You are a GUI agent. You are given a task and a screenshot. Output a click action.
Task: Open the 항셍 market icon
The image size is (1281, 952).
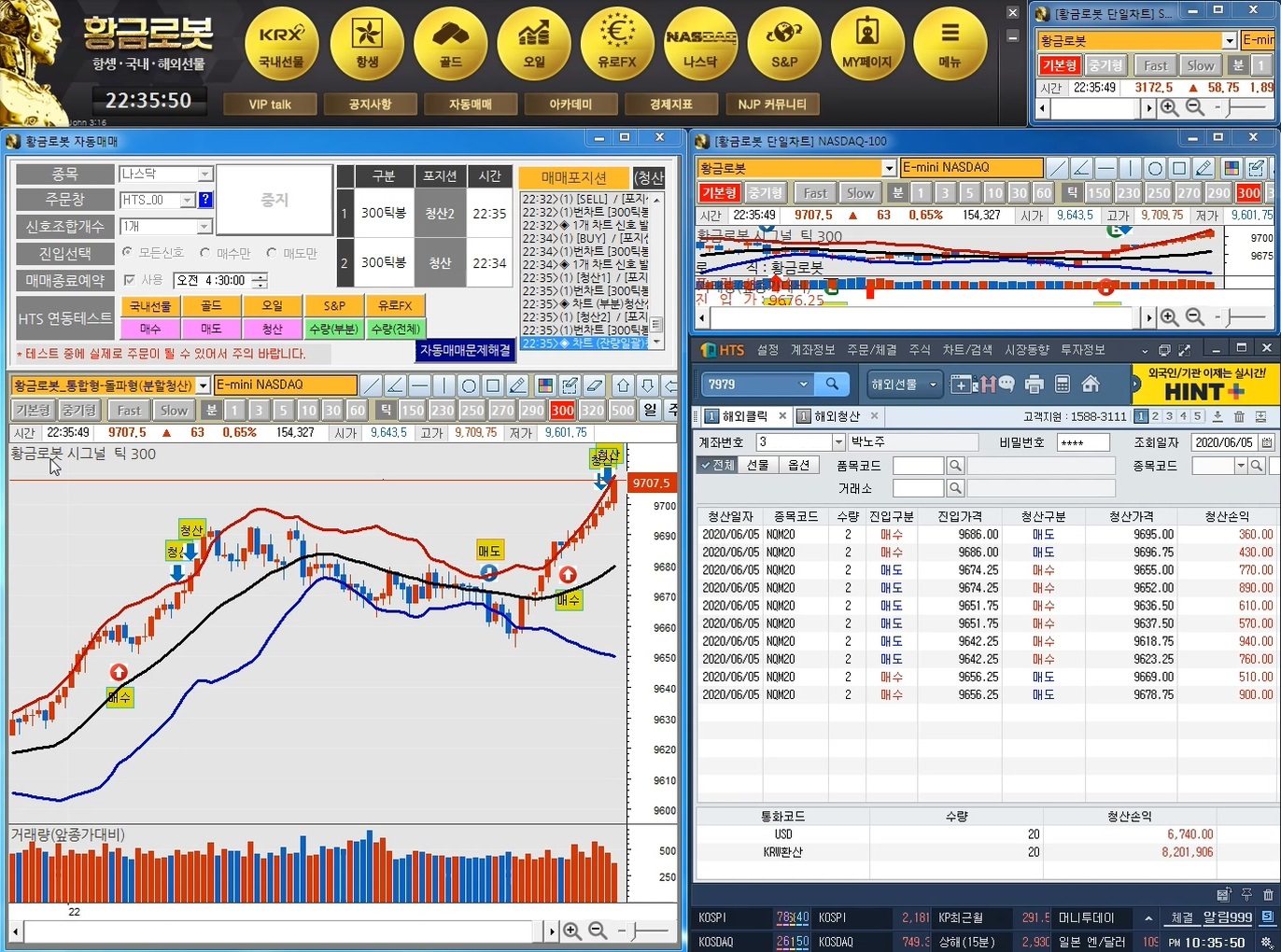pyautogui.click(x=367, y=45)
